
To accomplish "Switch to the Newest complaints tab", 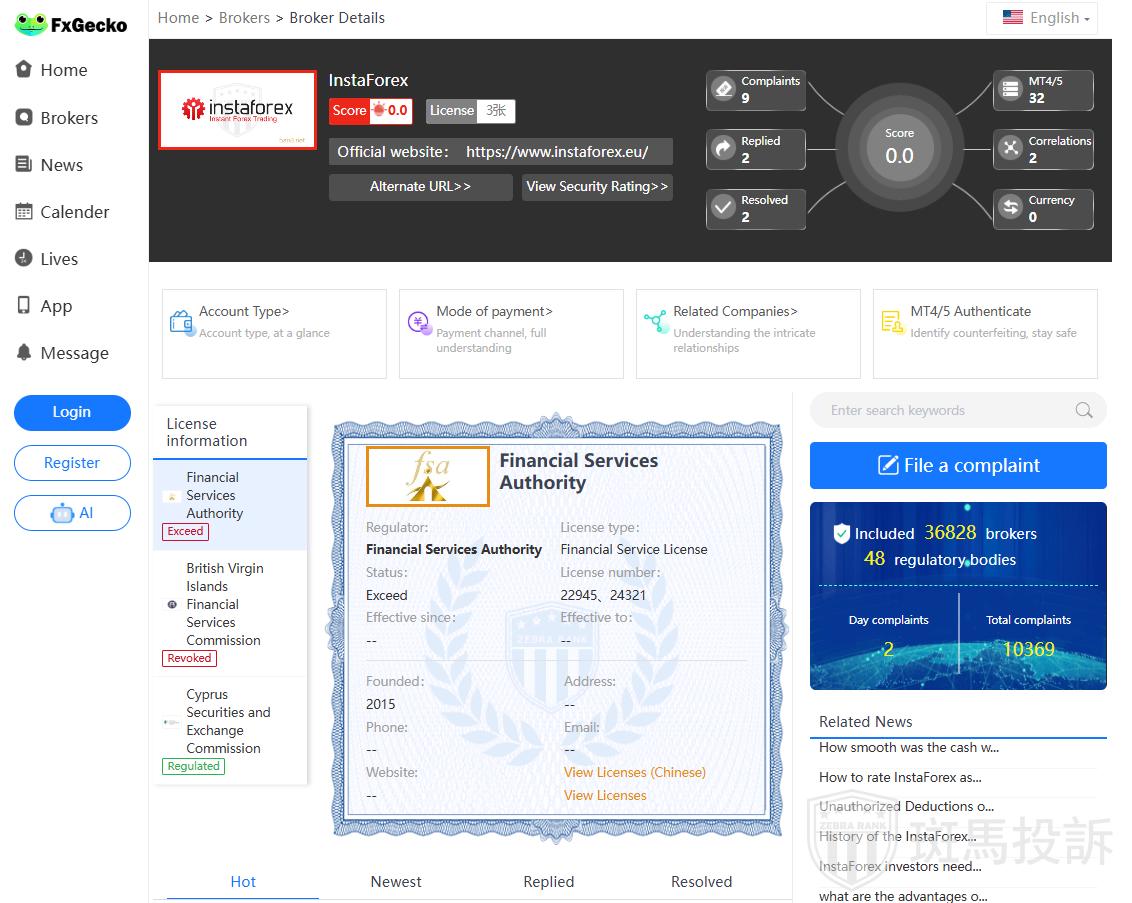I will tap(396, 881).
